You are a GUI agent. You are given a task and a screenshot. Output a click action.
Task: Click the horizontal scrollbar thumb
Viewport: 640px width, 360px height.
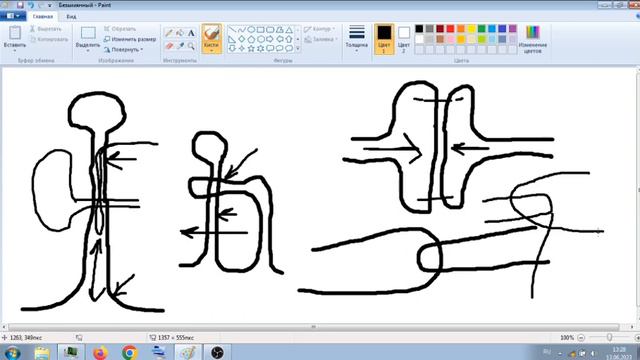point(313,327)
